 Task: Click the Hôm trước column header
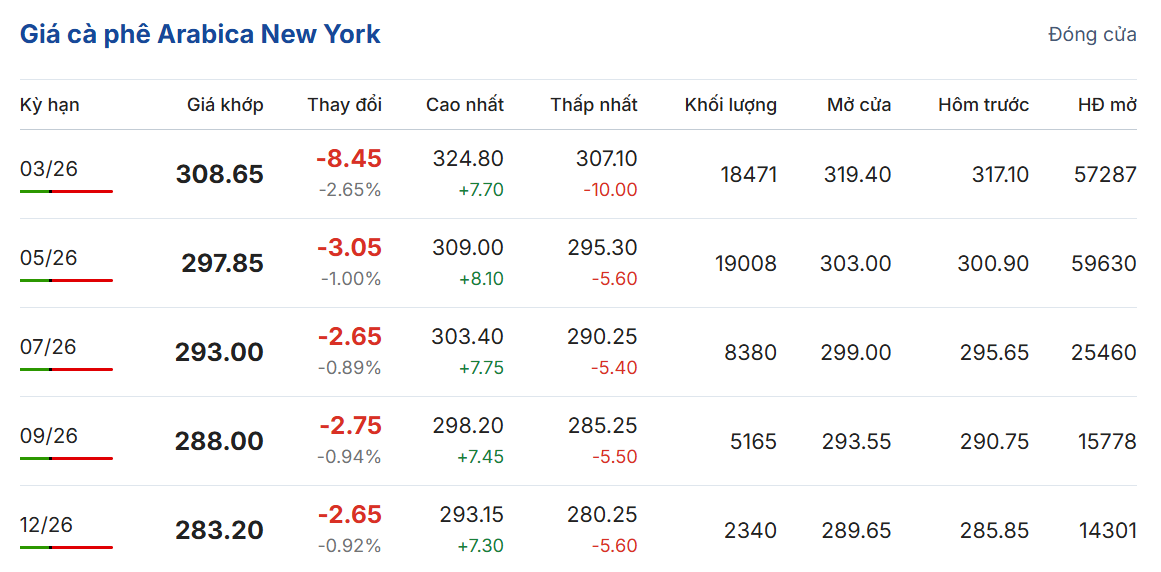[983, 105]
